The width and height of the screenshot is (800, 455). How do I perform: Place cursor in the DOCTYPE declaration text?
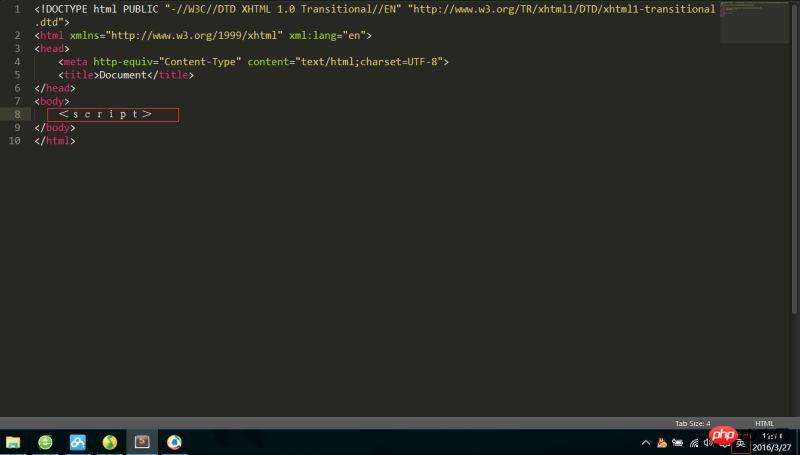pyautogui.click(x=375, y=9)
